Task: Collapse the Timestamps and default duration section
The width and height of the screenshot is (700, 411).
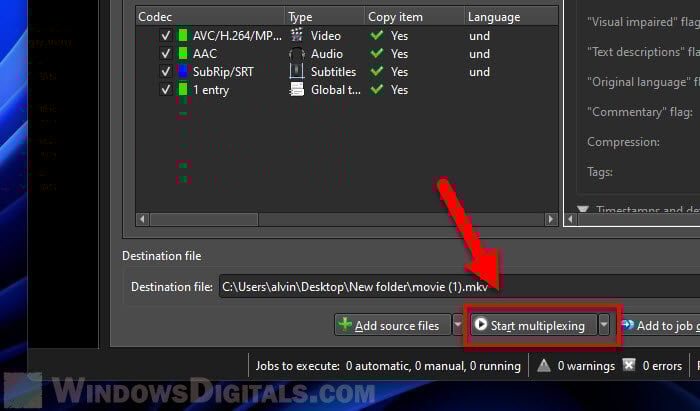Action: click(x=582, y=209)
